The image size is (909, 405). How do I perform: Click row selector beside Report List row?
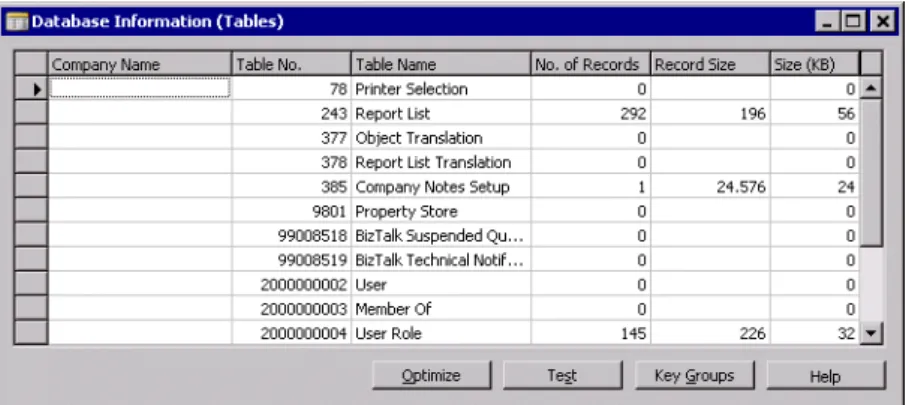pyautogui.click(x=31, y=114)
